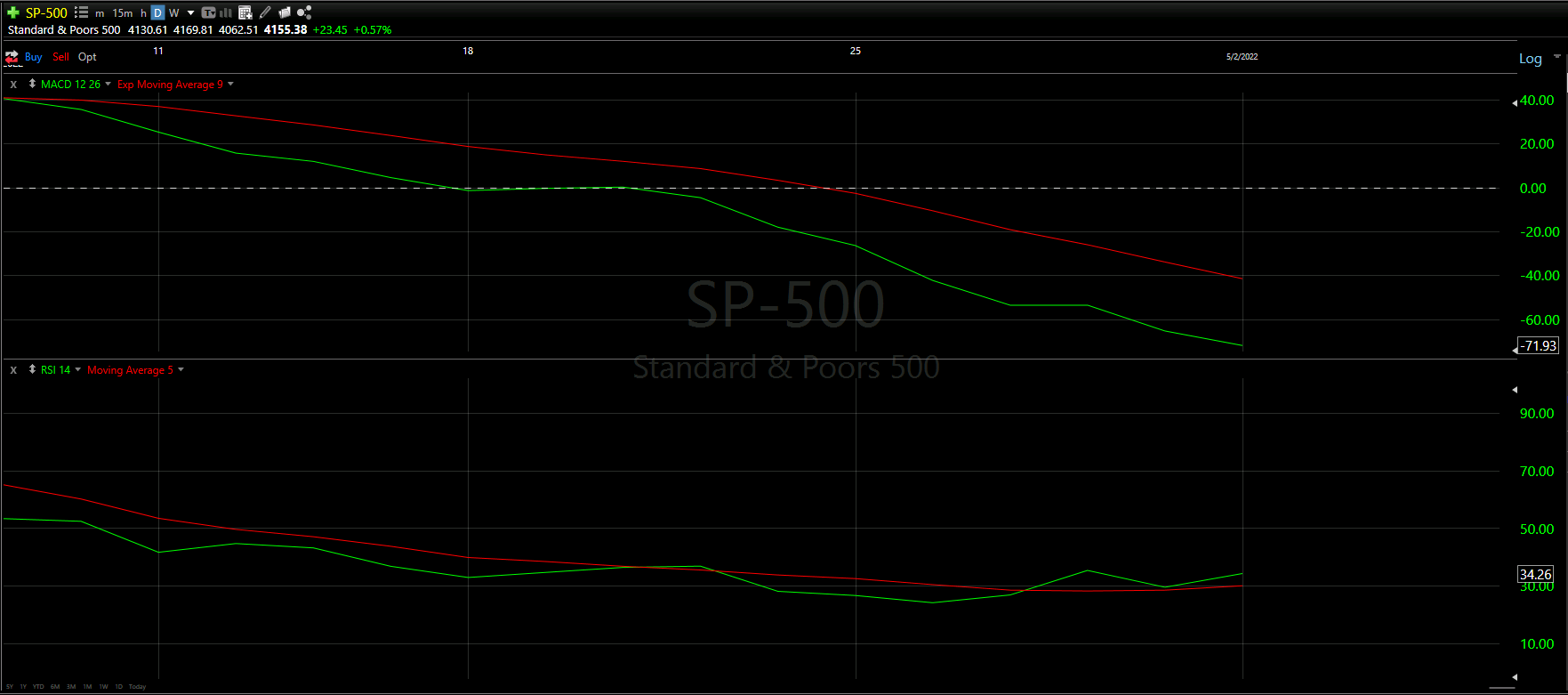
Task: Close the RSI panel with its x
Action: tap(13, 370)
